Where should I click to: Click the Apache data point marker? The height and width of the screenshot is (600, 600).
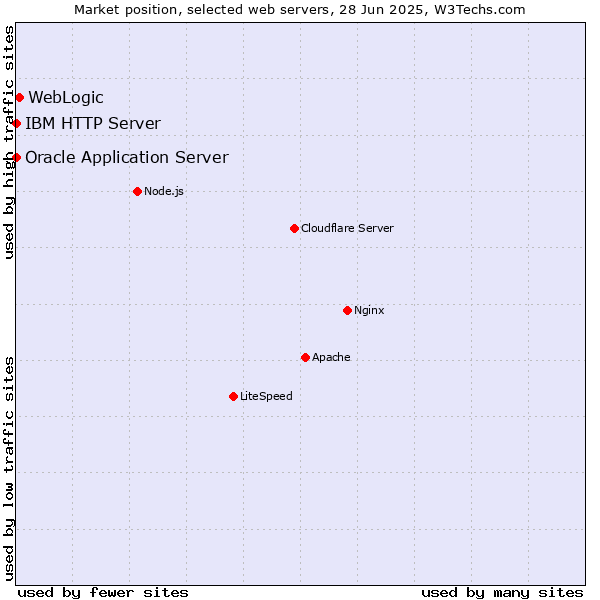coord(305,357)
